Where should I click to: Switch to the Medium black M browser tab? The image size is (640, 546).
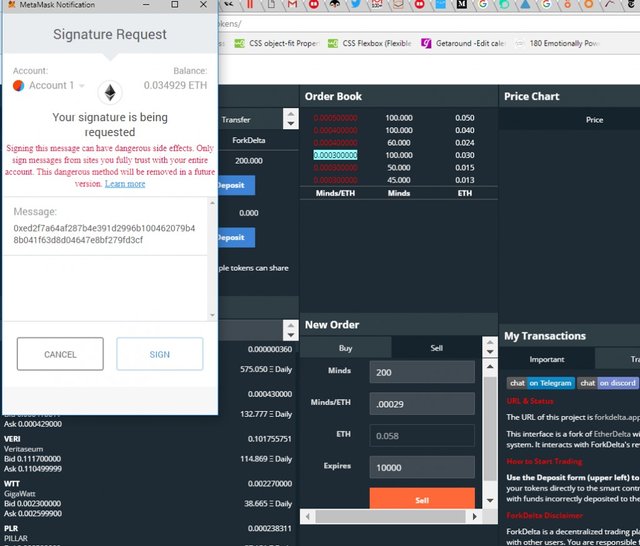click(x=461, y=4)
